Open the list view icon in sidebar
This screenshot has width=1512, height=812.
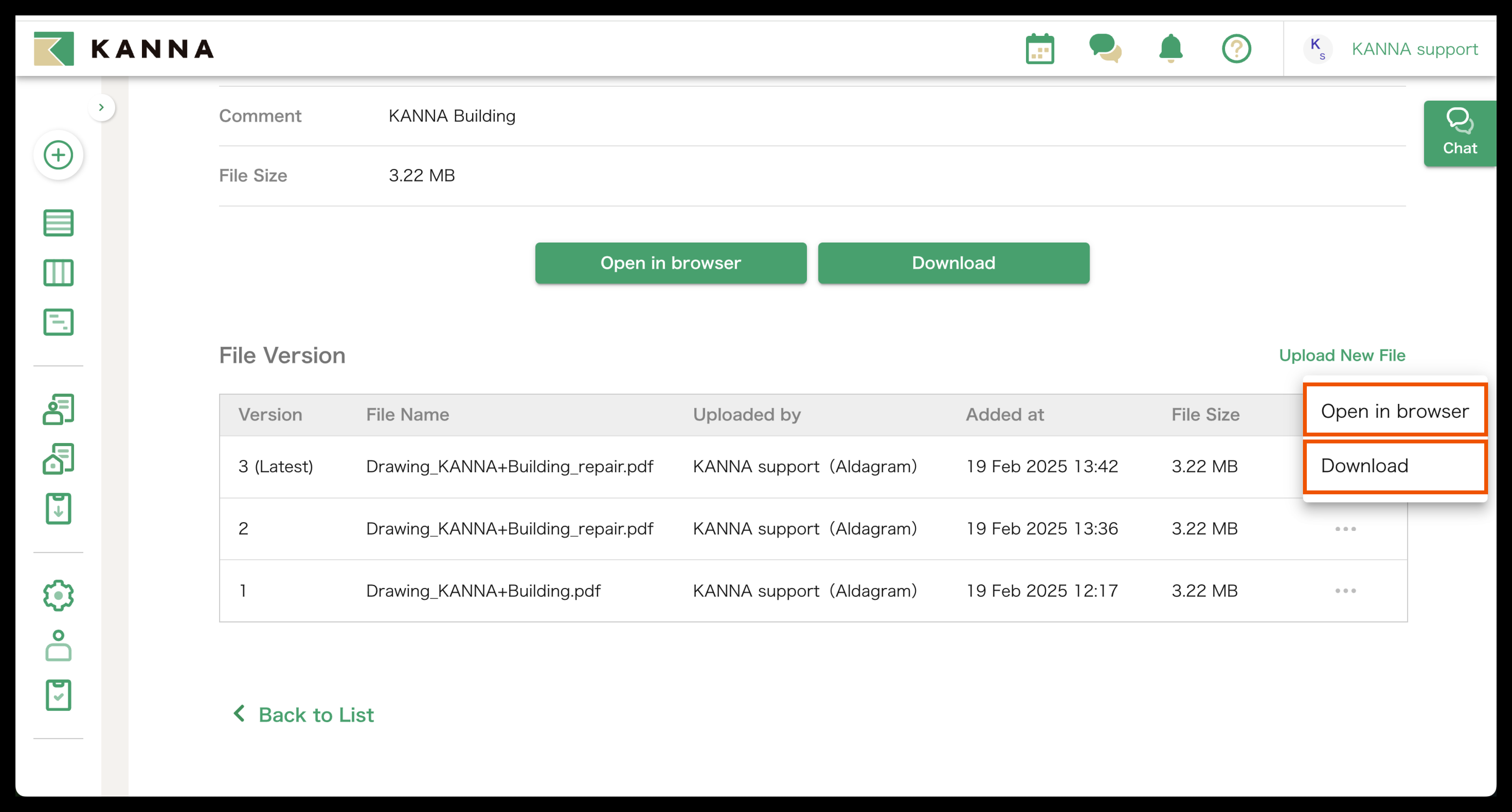[58, 223]
